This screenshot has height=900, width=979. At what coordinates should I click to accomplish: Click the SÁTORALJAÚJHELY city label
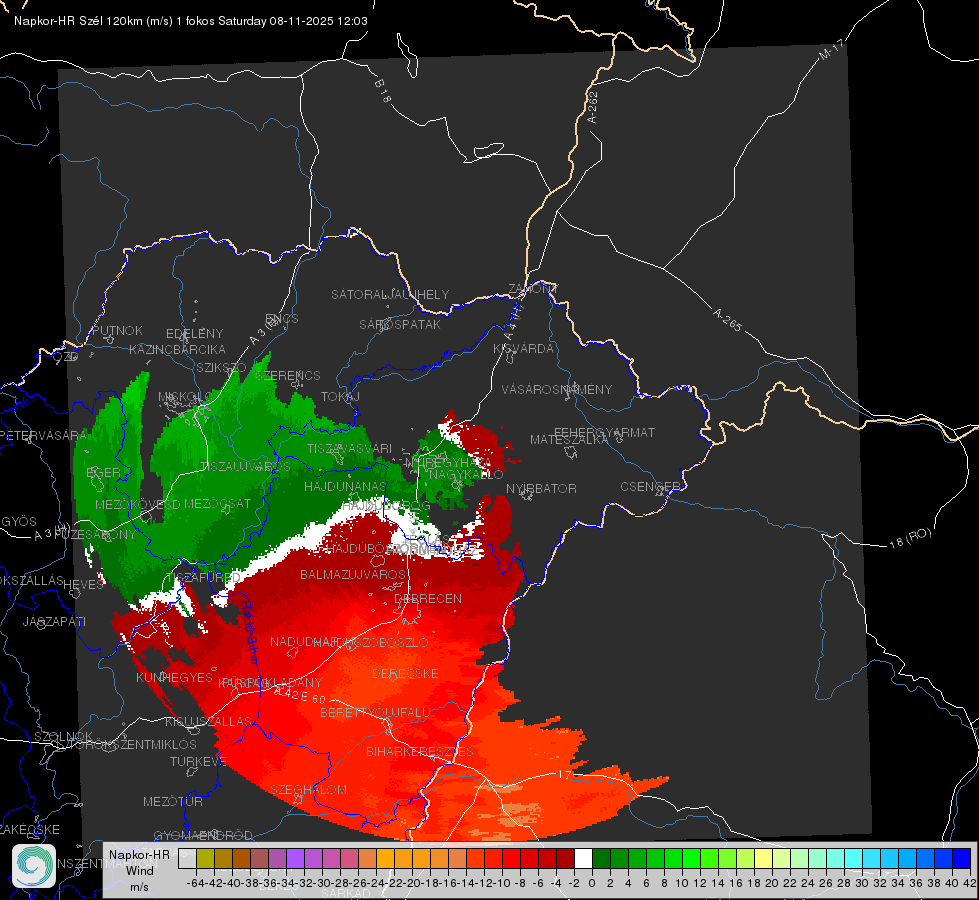point(390,294)
